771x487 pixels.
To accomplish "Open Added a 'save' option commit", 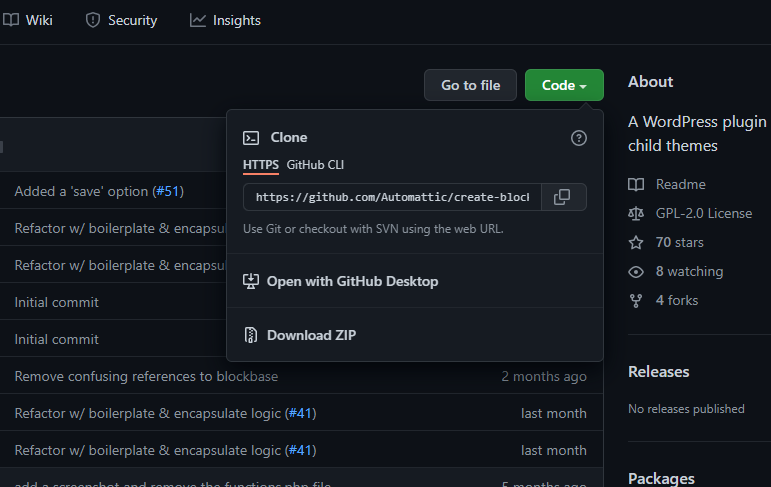I will [x=82, y=191].
